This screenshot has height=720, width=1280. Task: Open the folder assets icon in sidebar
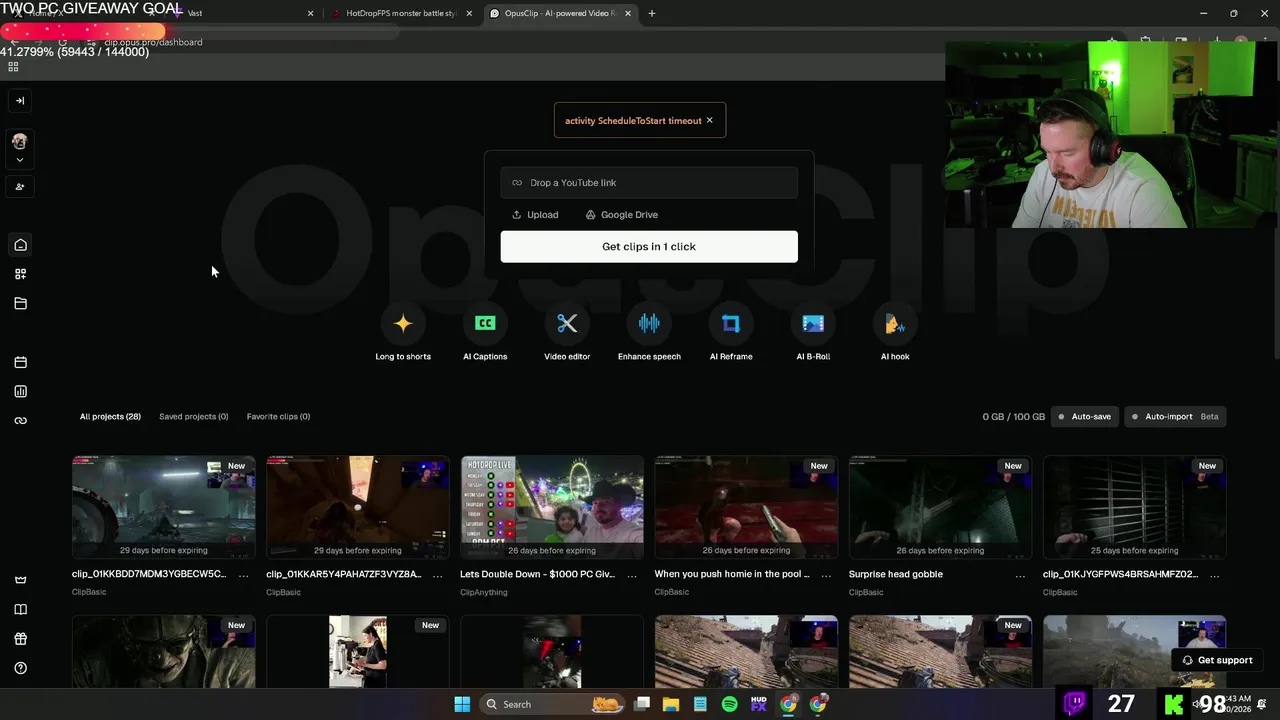20,303
